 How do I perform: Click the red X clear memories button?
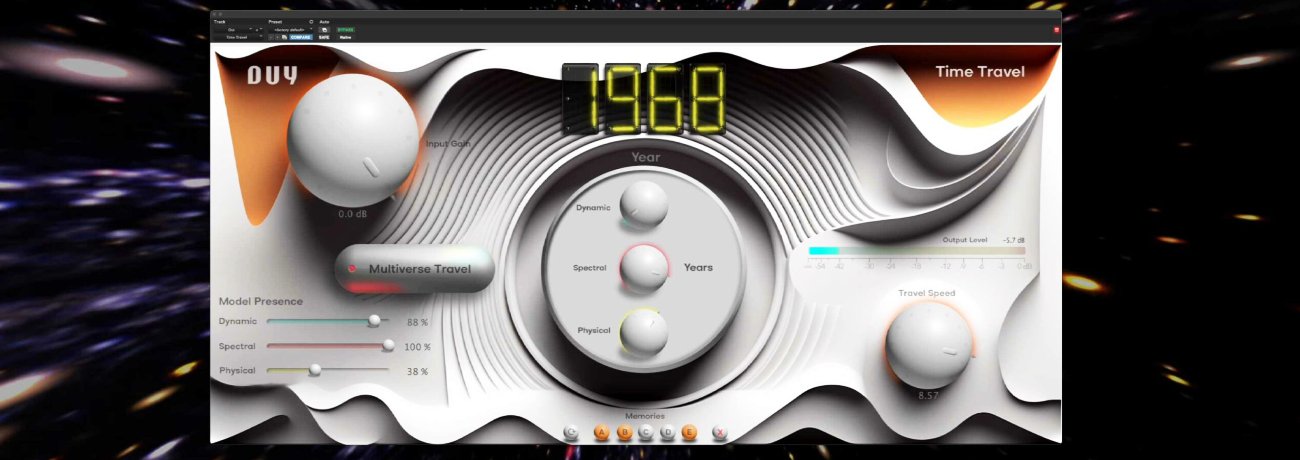click(x=720, y=433)
